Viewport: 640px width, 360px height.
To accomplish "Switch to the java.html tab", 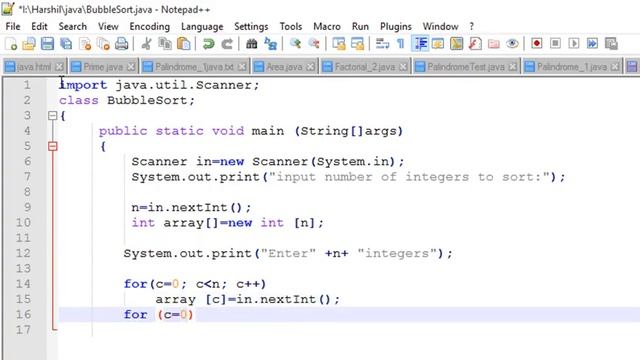I will (34, 67).
